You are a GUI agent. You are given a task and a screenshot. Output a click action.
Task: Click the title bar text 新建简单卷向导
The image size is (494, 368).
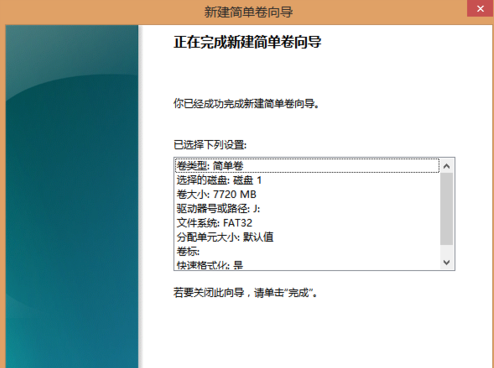click(248, 12)
